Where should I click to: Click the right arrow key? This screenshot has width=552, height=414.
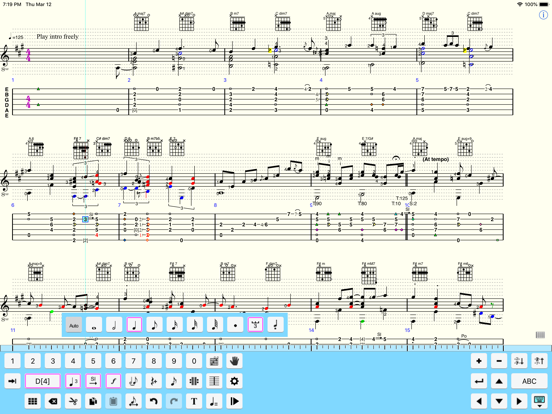(x=519, y=401)
